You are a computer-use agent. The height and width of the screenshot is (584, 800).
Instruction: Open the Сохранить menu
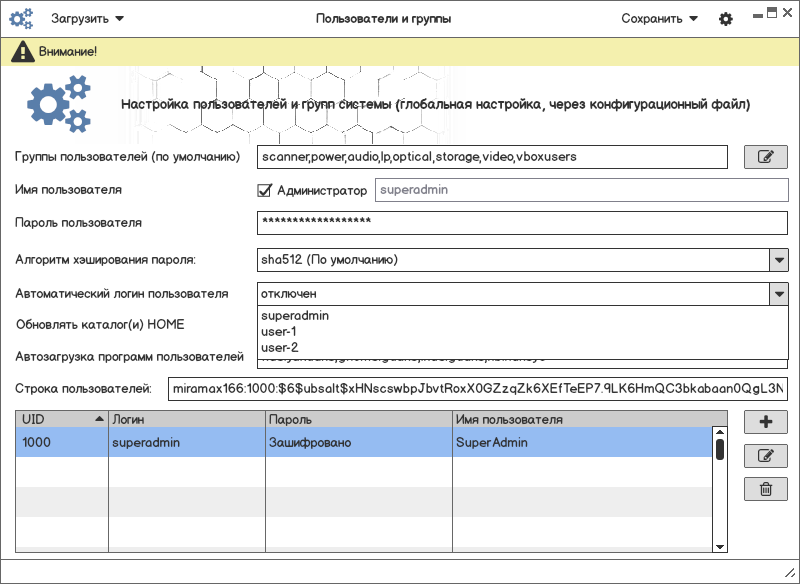pyautogui.click(x=659, y=19)
